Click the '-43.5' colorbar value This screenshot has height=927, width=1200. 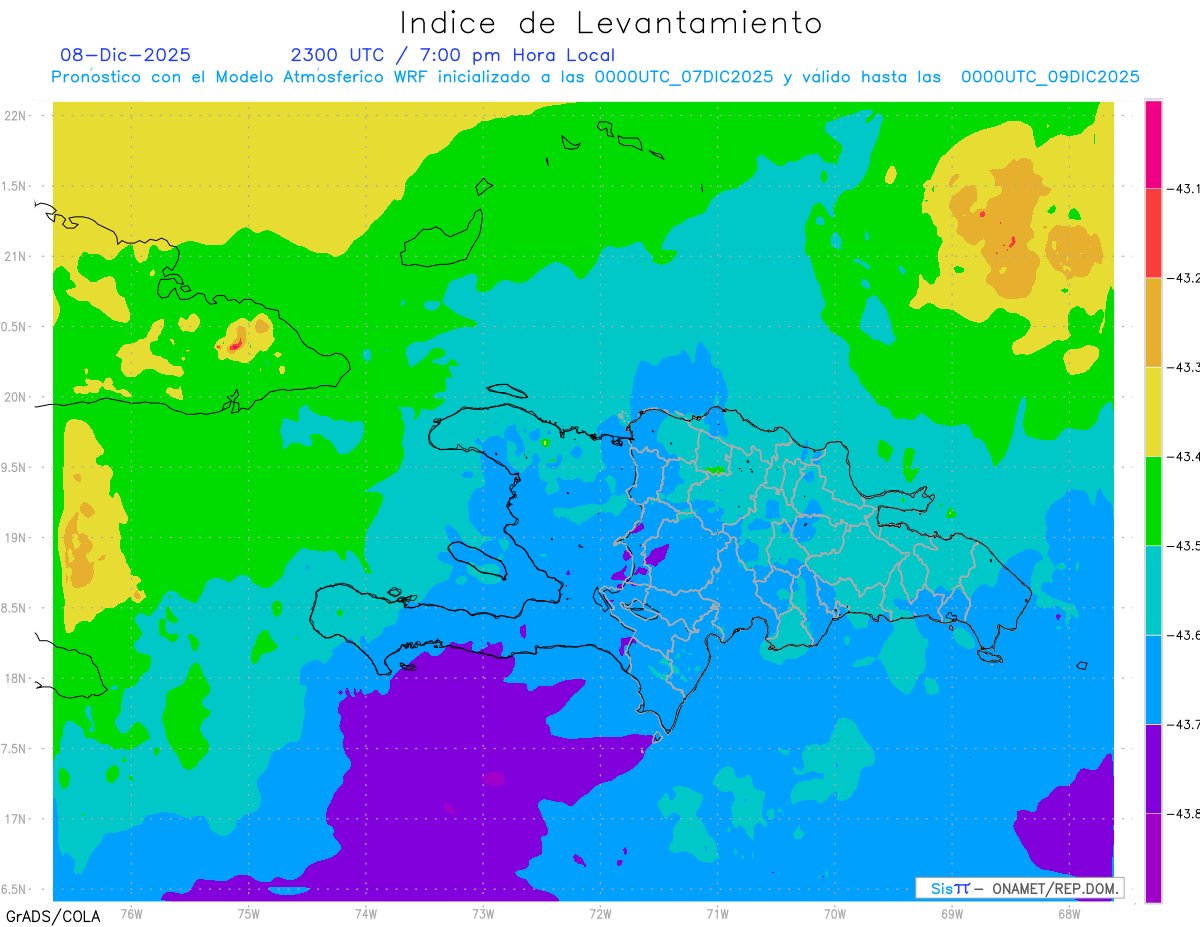(x=1185, y=545)
